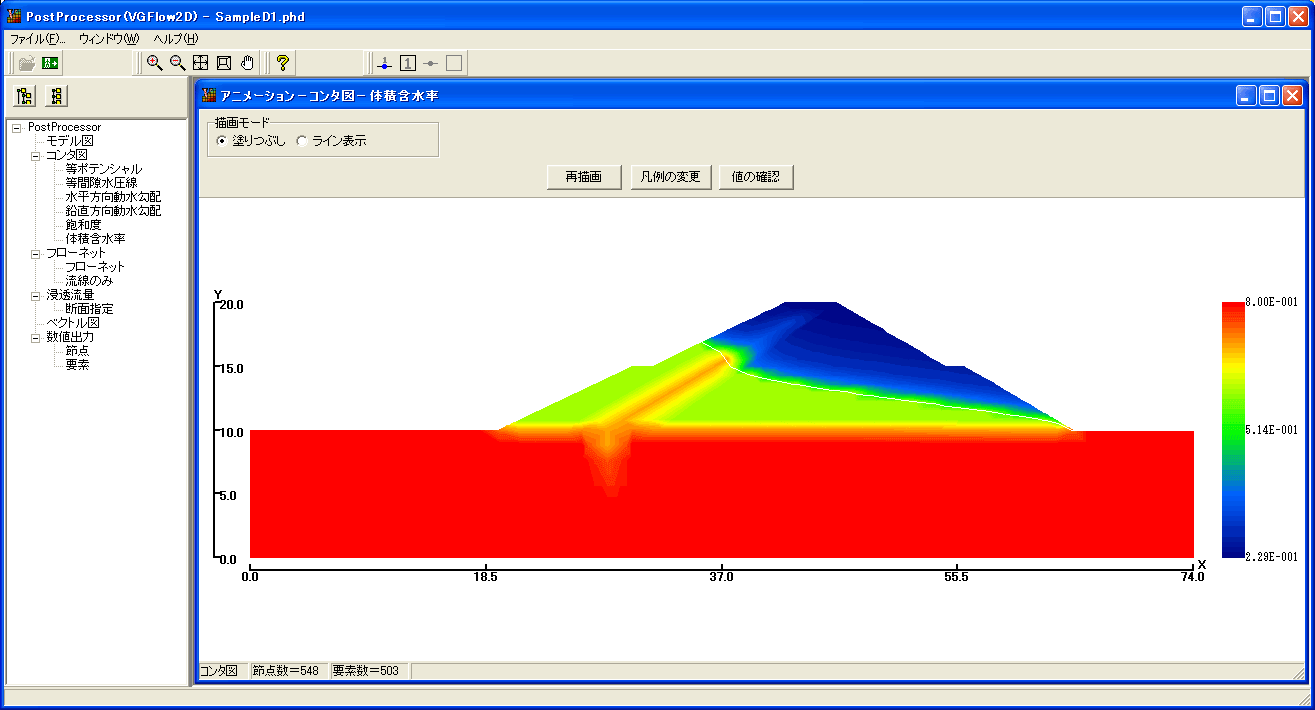Select the hand pan tool
1315x710 pixels.
pos(247,63)
